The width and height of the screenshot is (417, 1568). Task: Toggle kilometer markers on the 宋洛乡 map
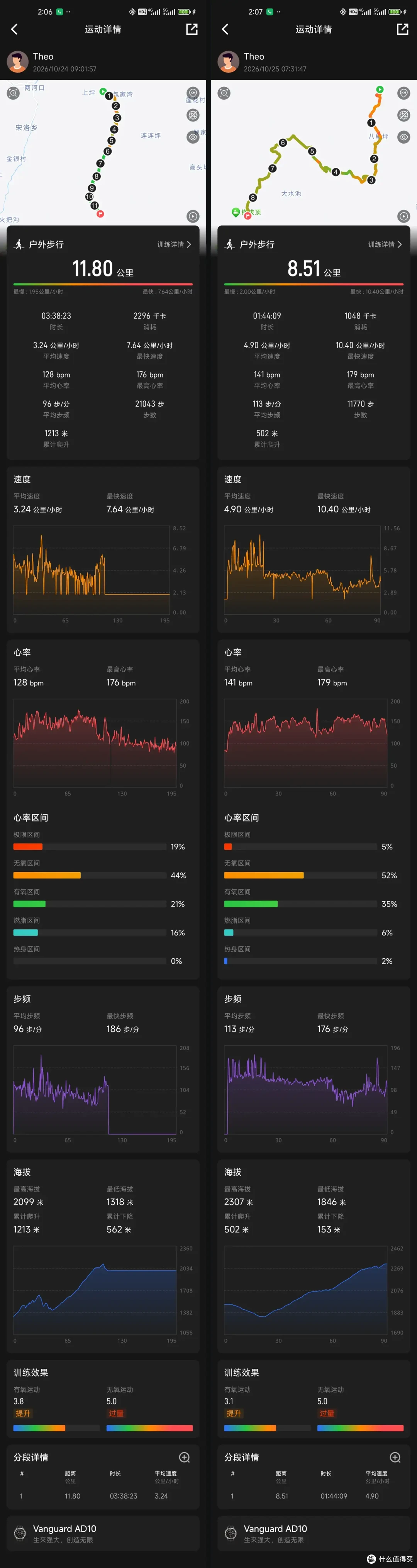click(x=193, y=93)
